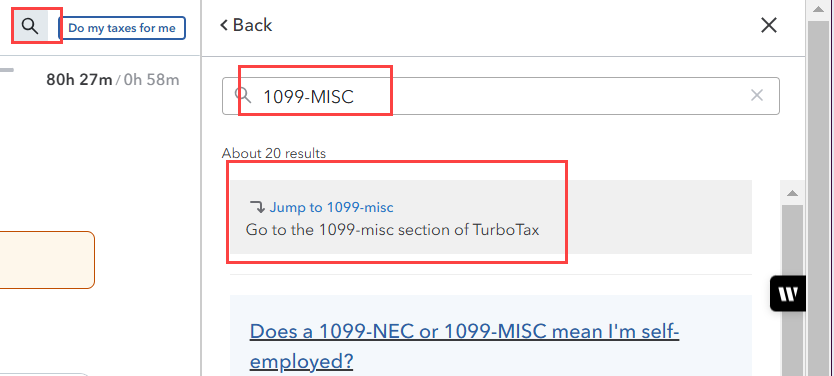Image resolution: width=834 pixels, height=376 pixels.
Task: Open the 1099-NEC or 1099-MISC self-employed article
Action: point(464,346)
